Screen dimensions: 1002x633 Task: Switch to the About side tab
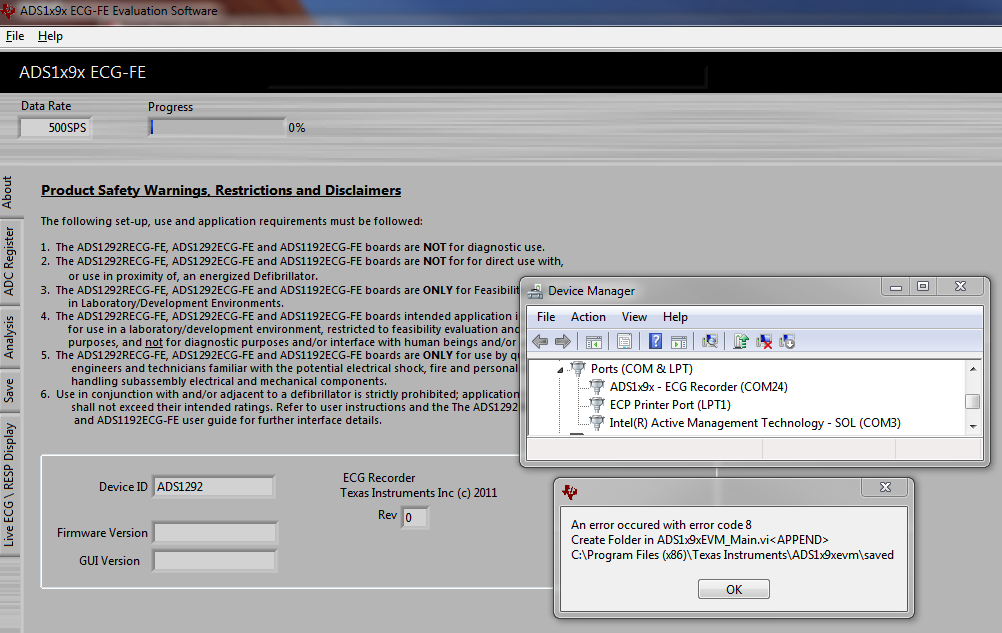click(8, 193)
